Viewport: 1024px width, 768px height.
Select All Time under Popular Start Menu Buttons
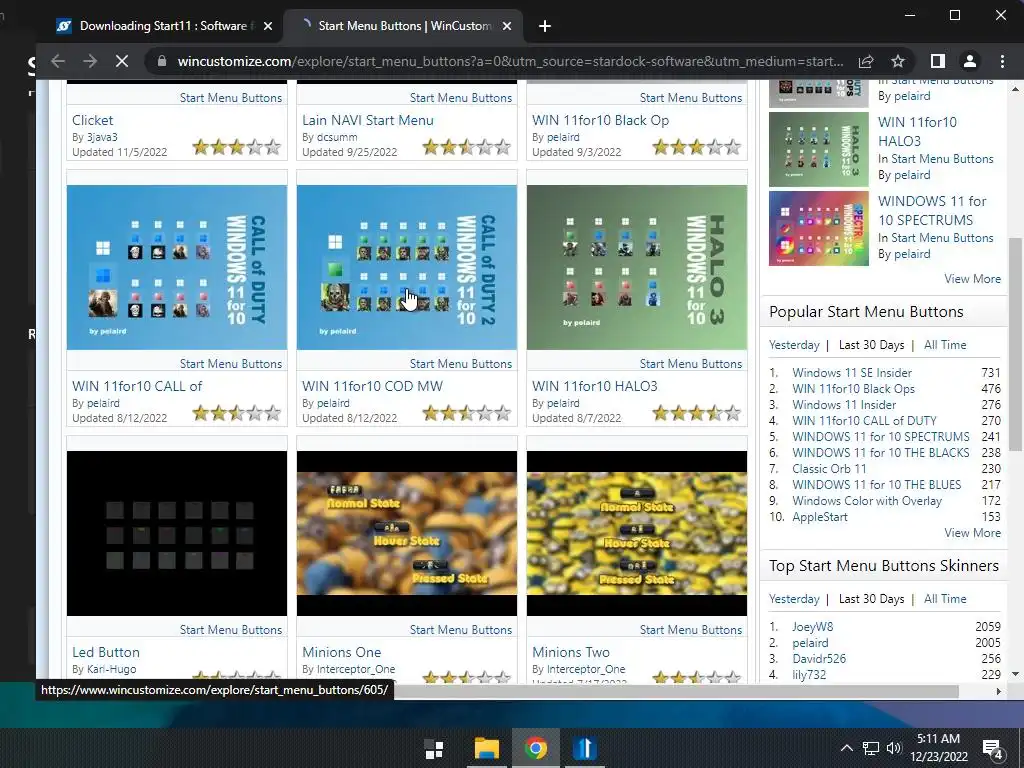[945, 345]
